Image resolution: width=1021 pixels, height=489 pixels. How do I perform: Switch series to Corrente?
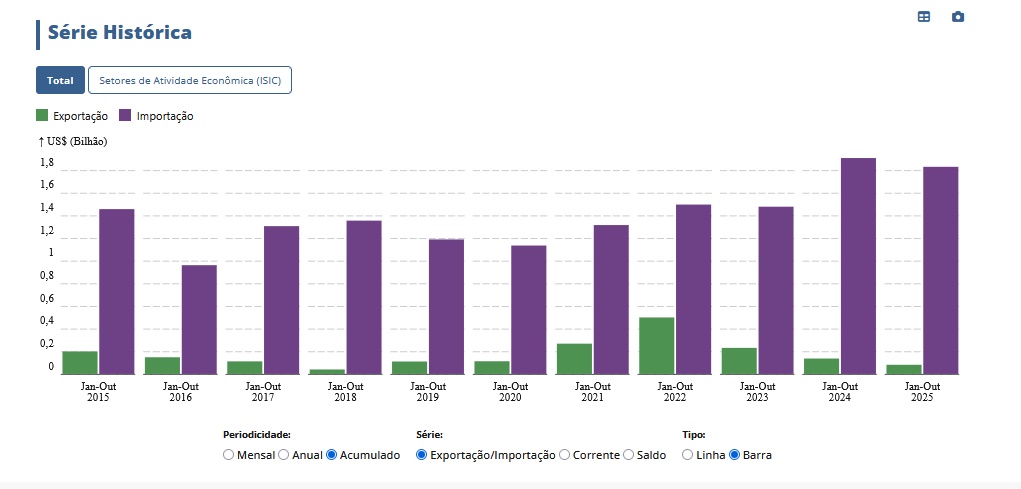(565, 455)
